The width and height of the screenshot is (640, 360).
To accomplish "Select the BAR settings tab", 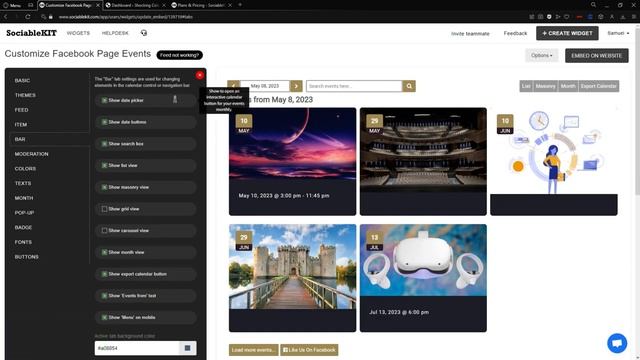I will [20, 139].
